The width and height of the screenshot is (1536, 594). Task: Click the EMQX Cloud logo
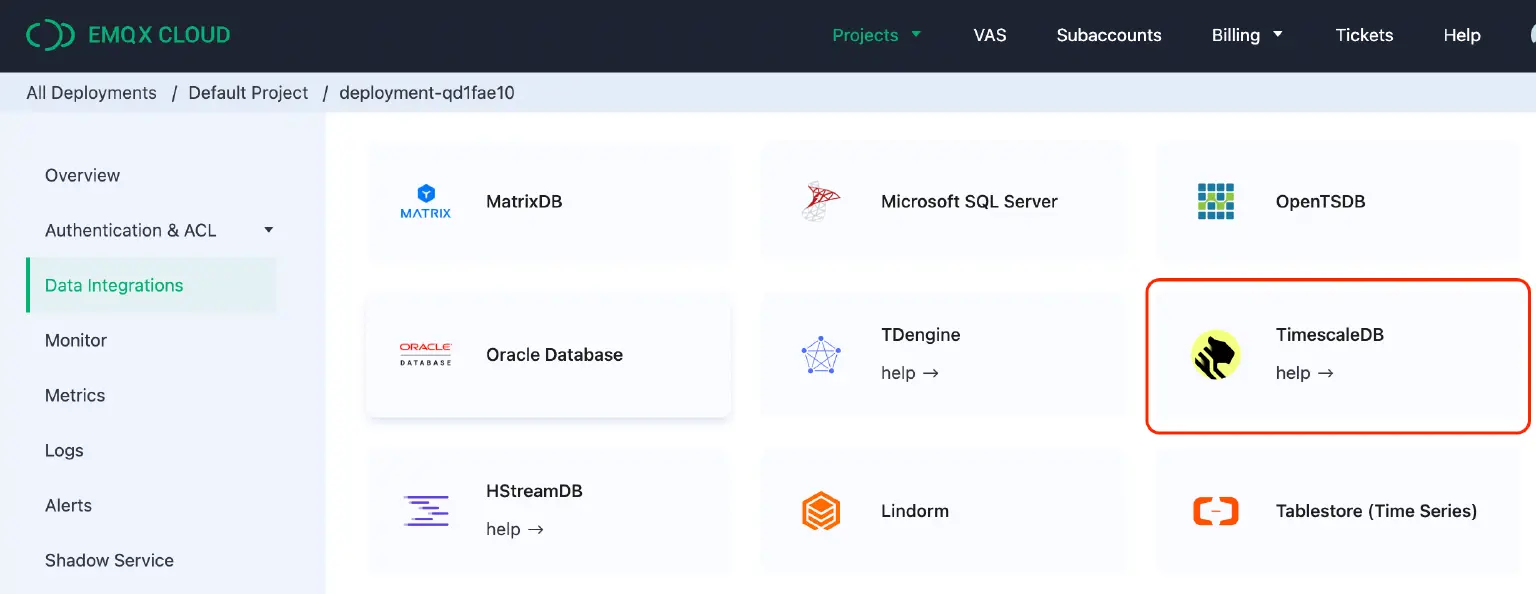coord(128,34)
